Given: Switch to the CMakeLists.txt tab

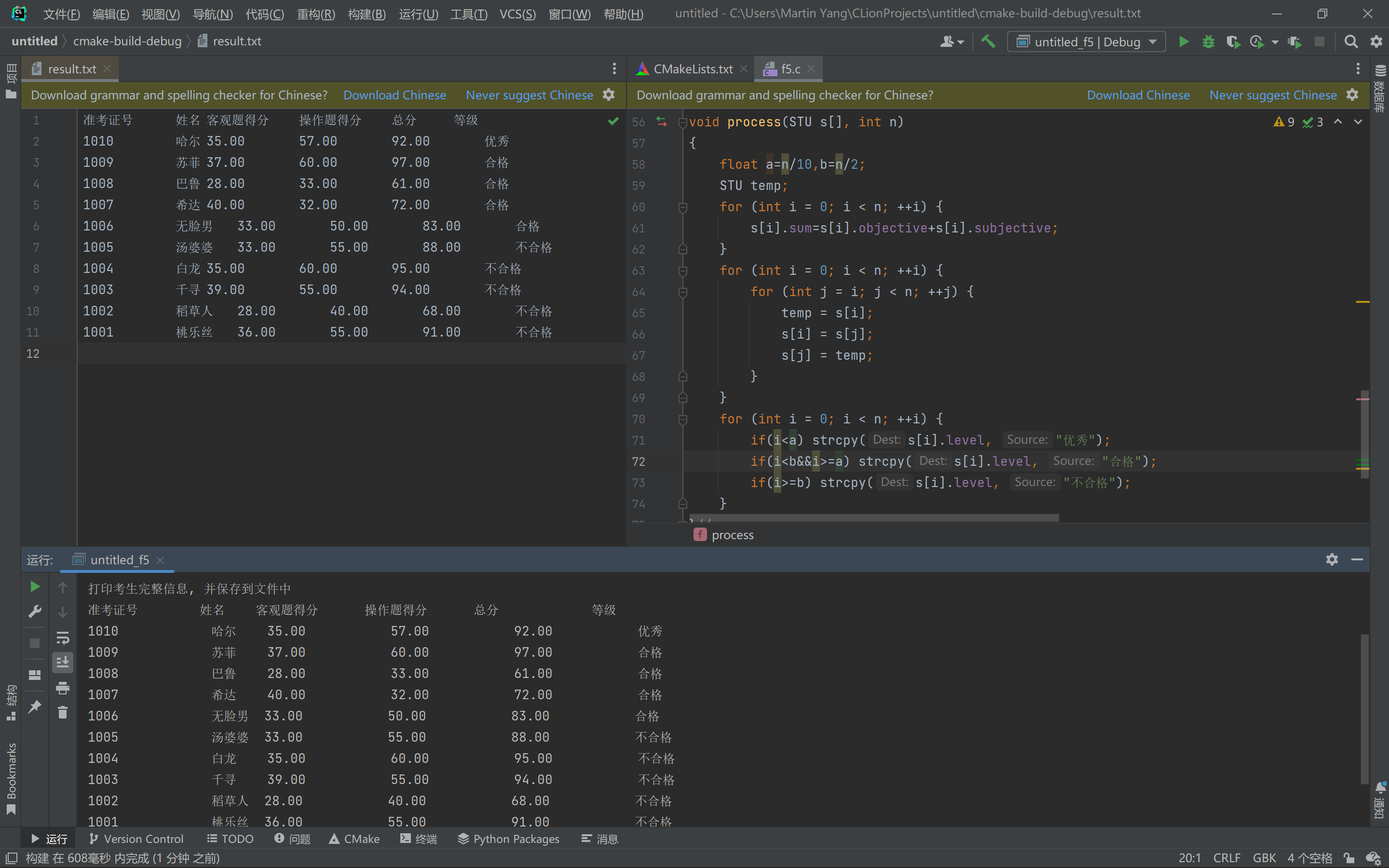Looking at the screenshot, I should (692, 69).
